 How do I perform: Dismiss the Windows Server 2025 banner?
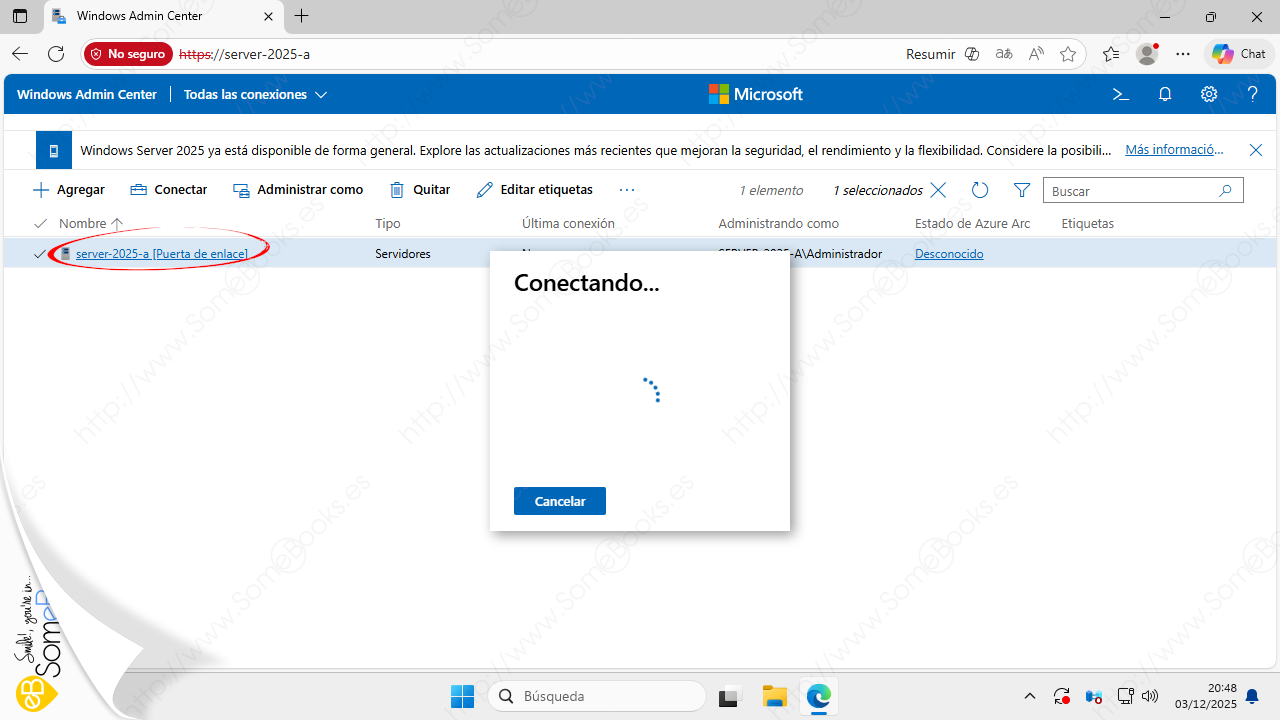point(1256,150)
